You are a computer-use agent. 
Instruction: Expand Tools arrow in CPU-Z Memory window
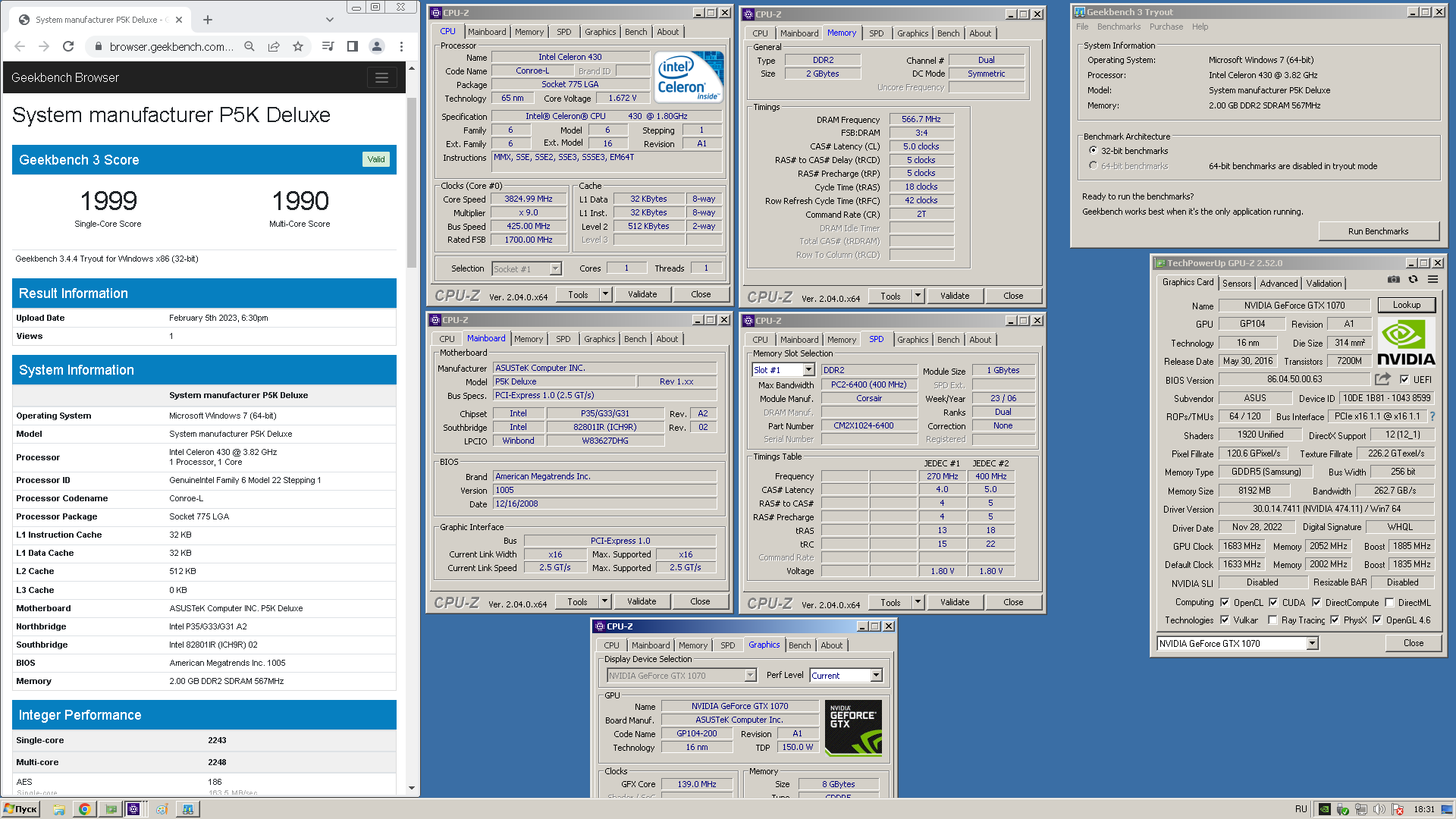[918, 296]
